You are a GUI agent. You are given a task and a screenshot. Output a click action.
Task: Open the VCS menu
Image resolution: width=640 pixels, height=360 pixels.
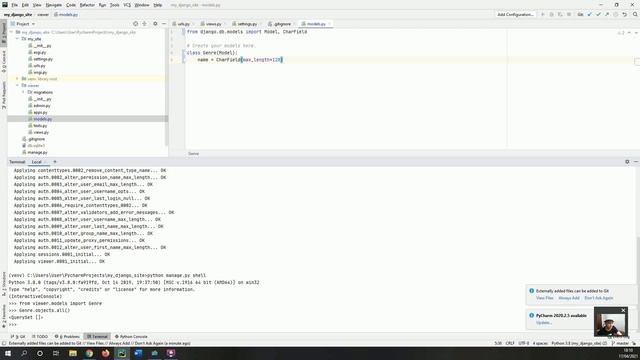point(127,5)
